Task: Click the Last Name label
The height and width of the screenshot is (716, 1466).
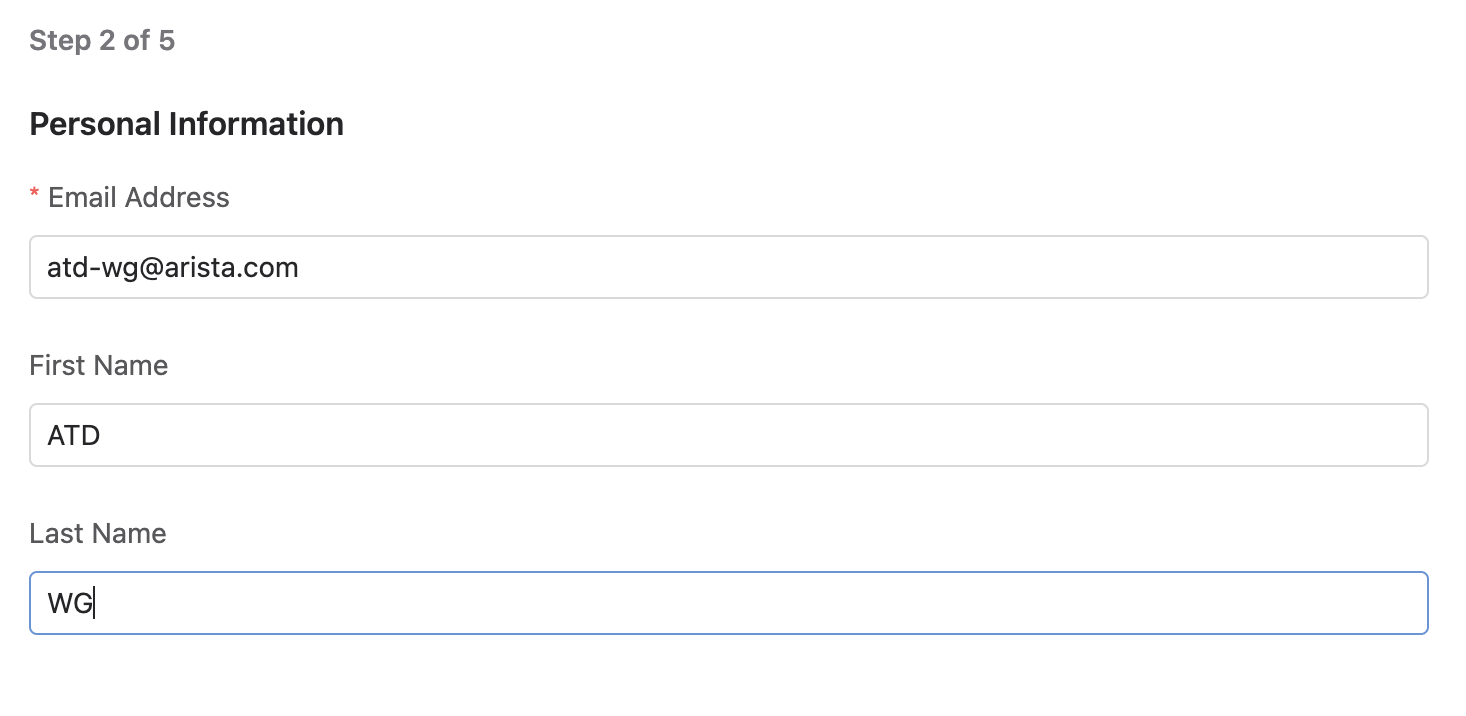Action: (98, 534)
